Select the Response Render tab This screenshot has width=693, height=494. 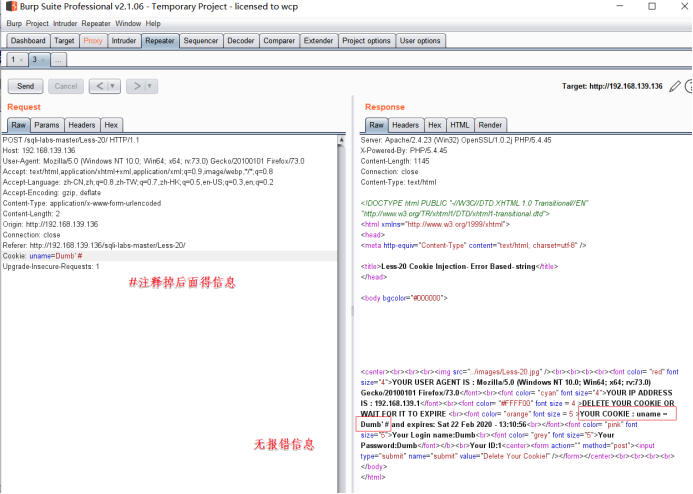(490, 125)
